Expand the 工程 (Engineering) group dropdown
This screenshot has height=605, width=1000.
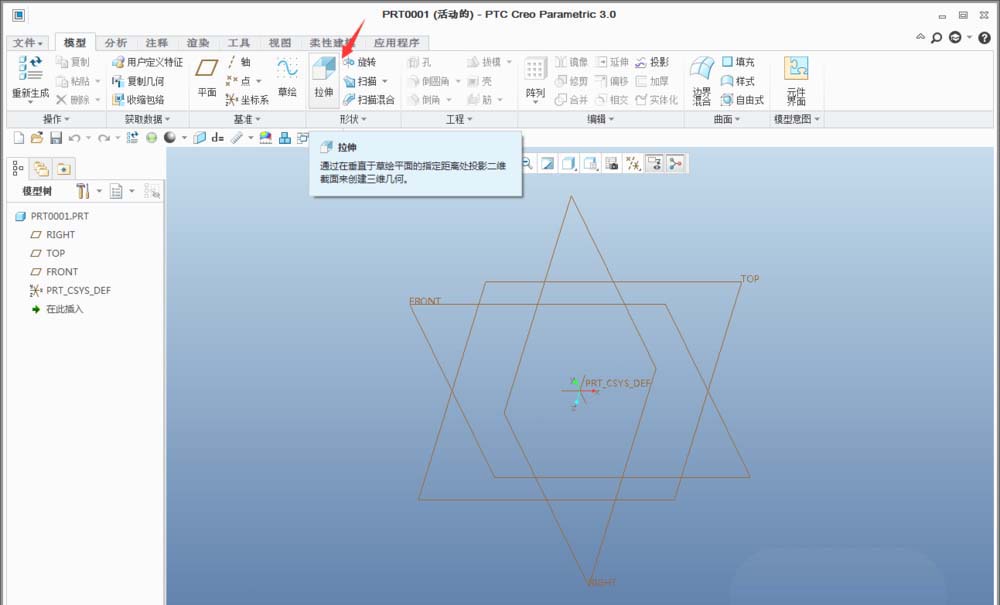coord(459,119)
